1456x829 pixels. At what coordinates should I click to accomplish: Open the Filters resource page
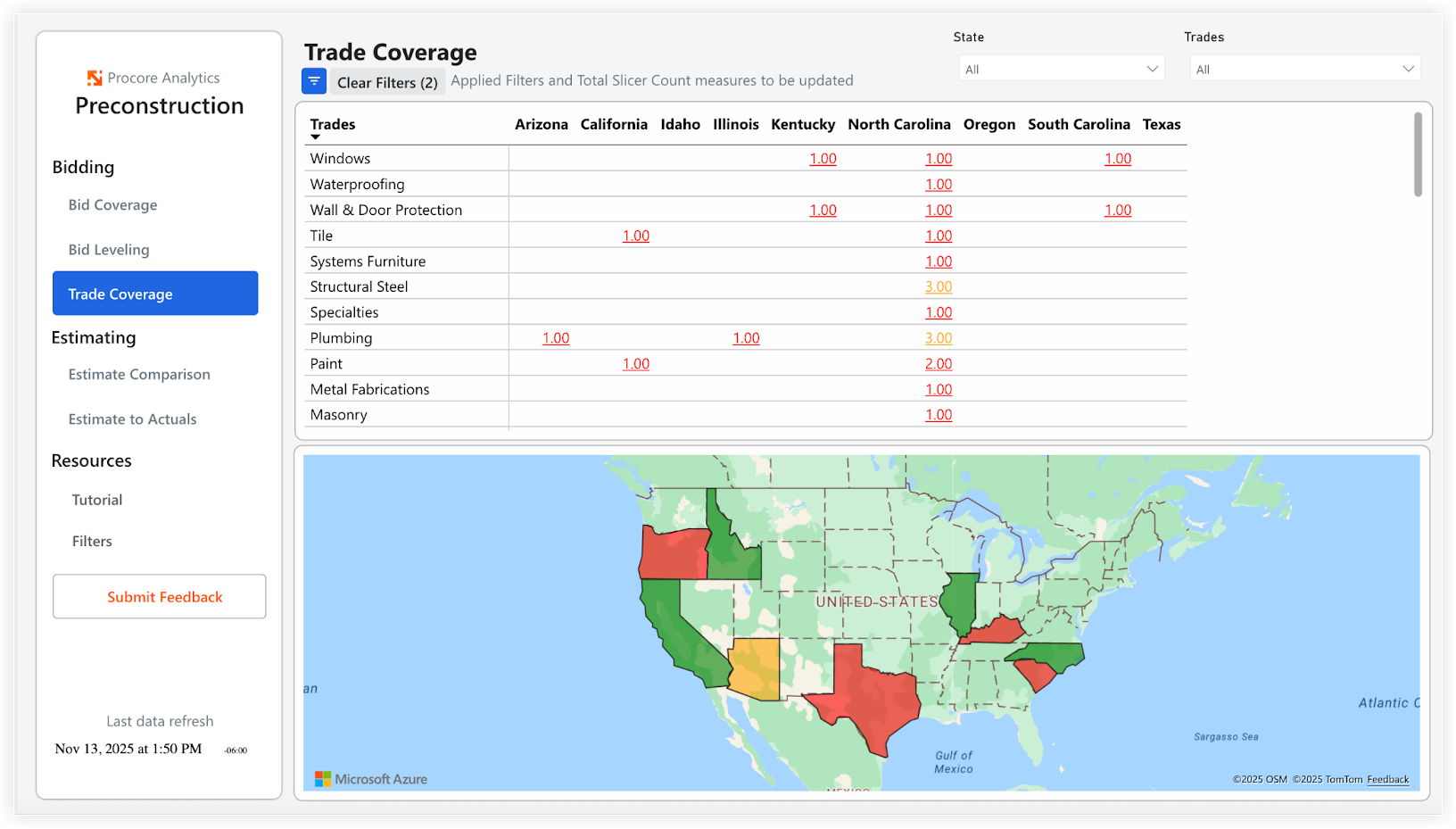pos(92,541)
